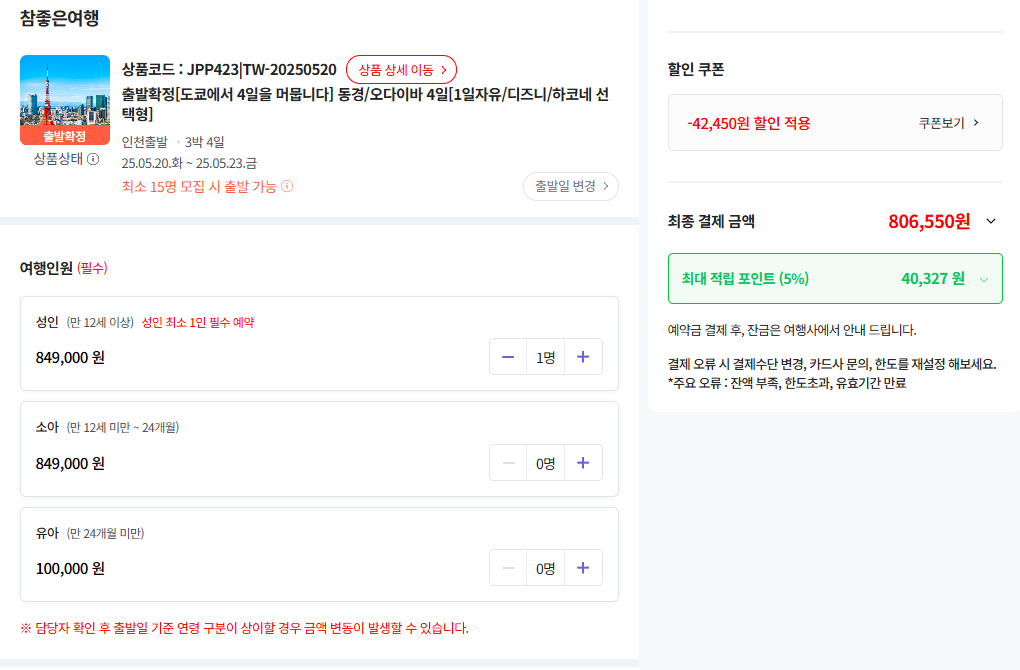Click the 40,327 원 points value
Screen dimensions: 1020x670
click(933, 278)
